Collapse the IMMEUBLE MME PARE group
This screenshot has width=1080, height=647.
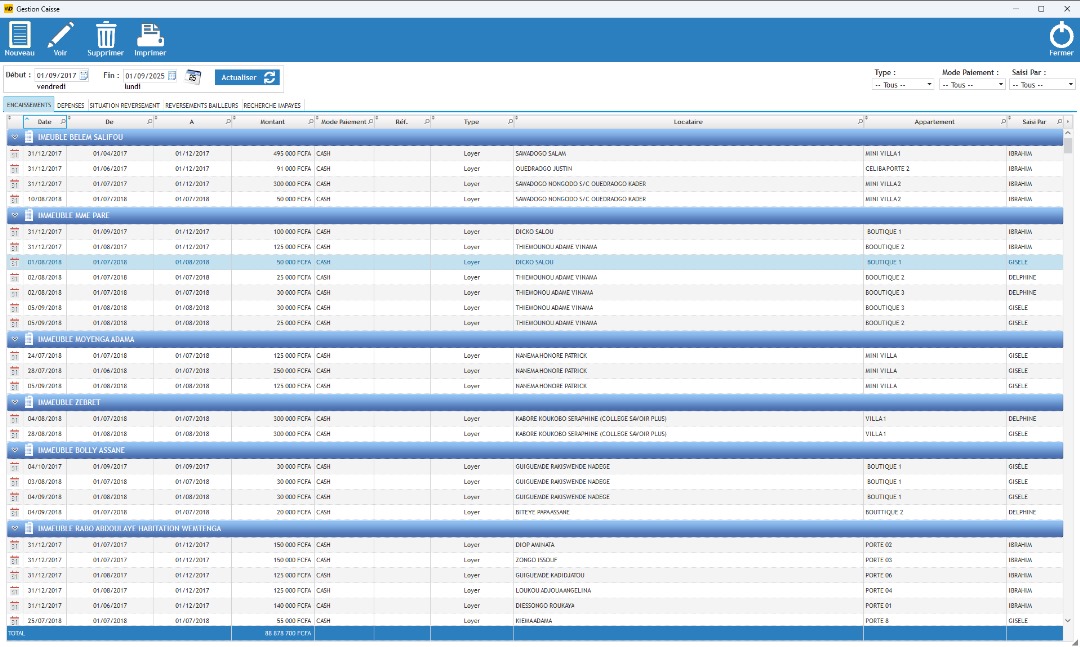coord(13,214)
